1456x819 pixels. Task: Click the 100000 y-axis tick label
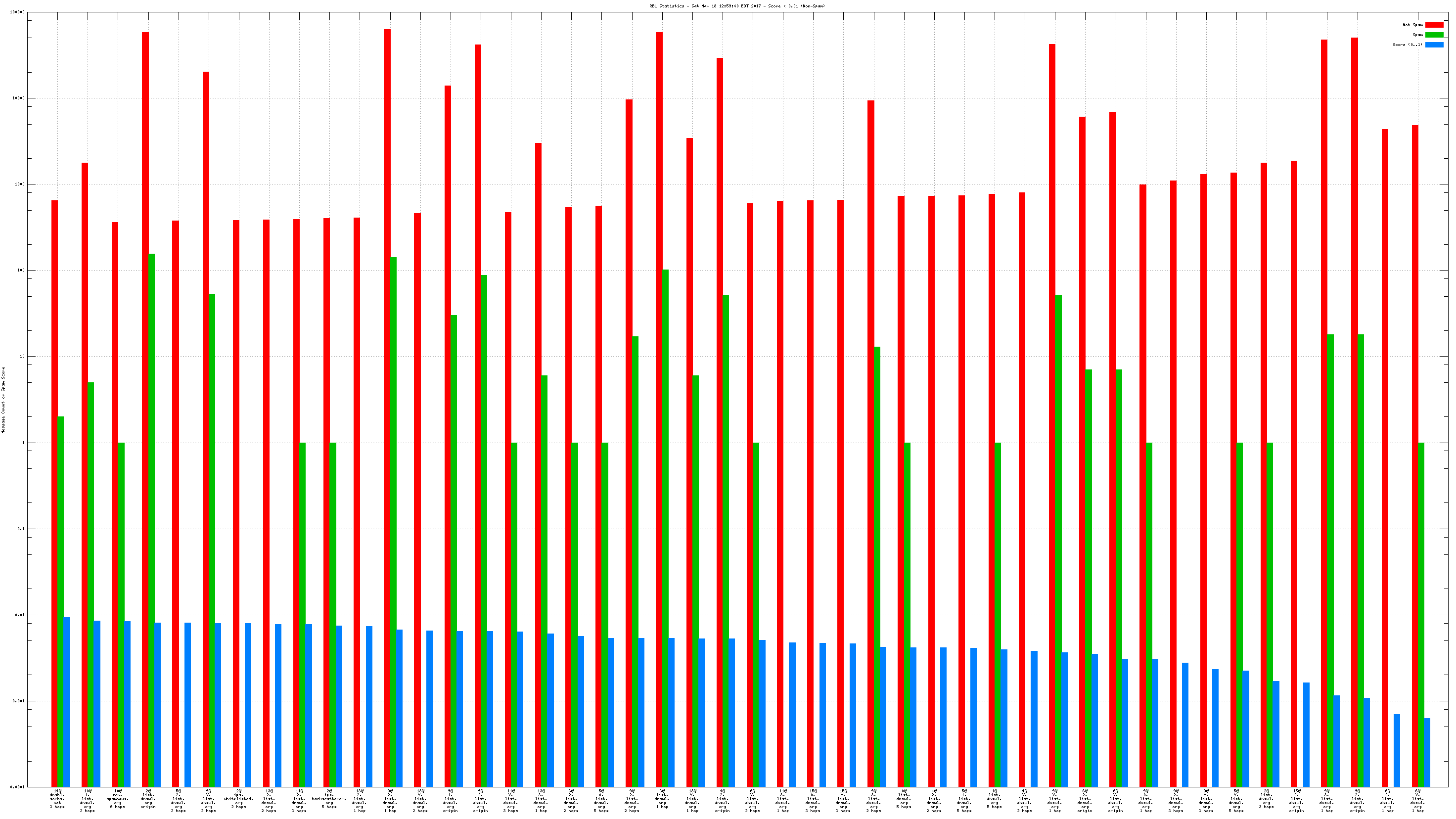17,12
